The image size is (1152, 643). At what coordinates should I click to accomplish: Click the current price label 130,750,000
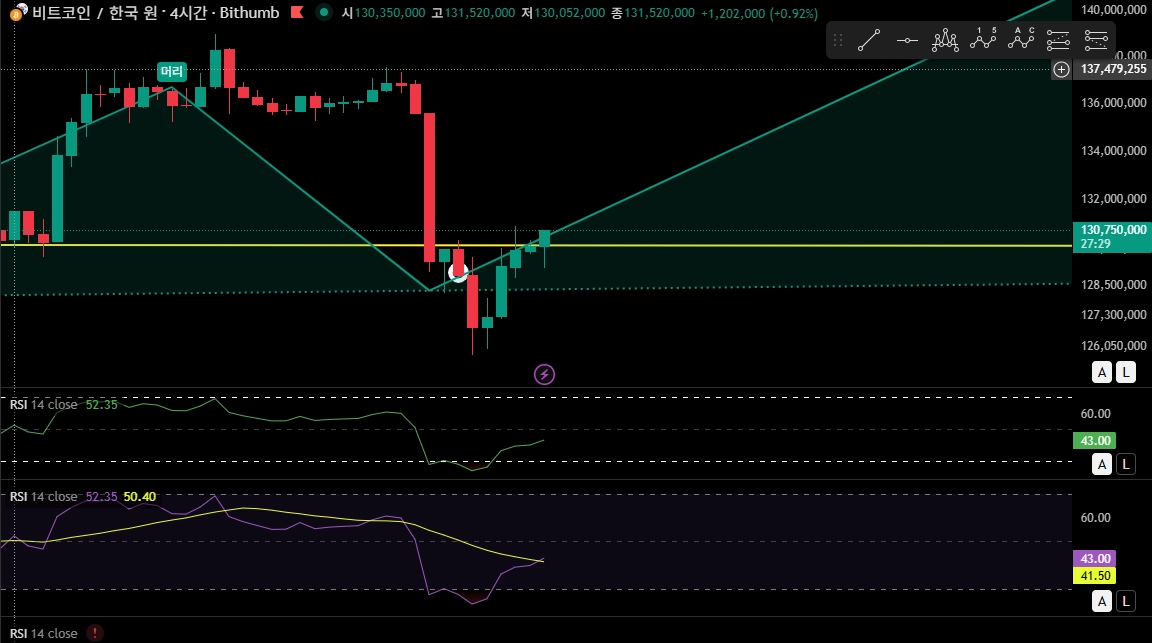(x=1112, y=237)
